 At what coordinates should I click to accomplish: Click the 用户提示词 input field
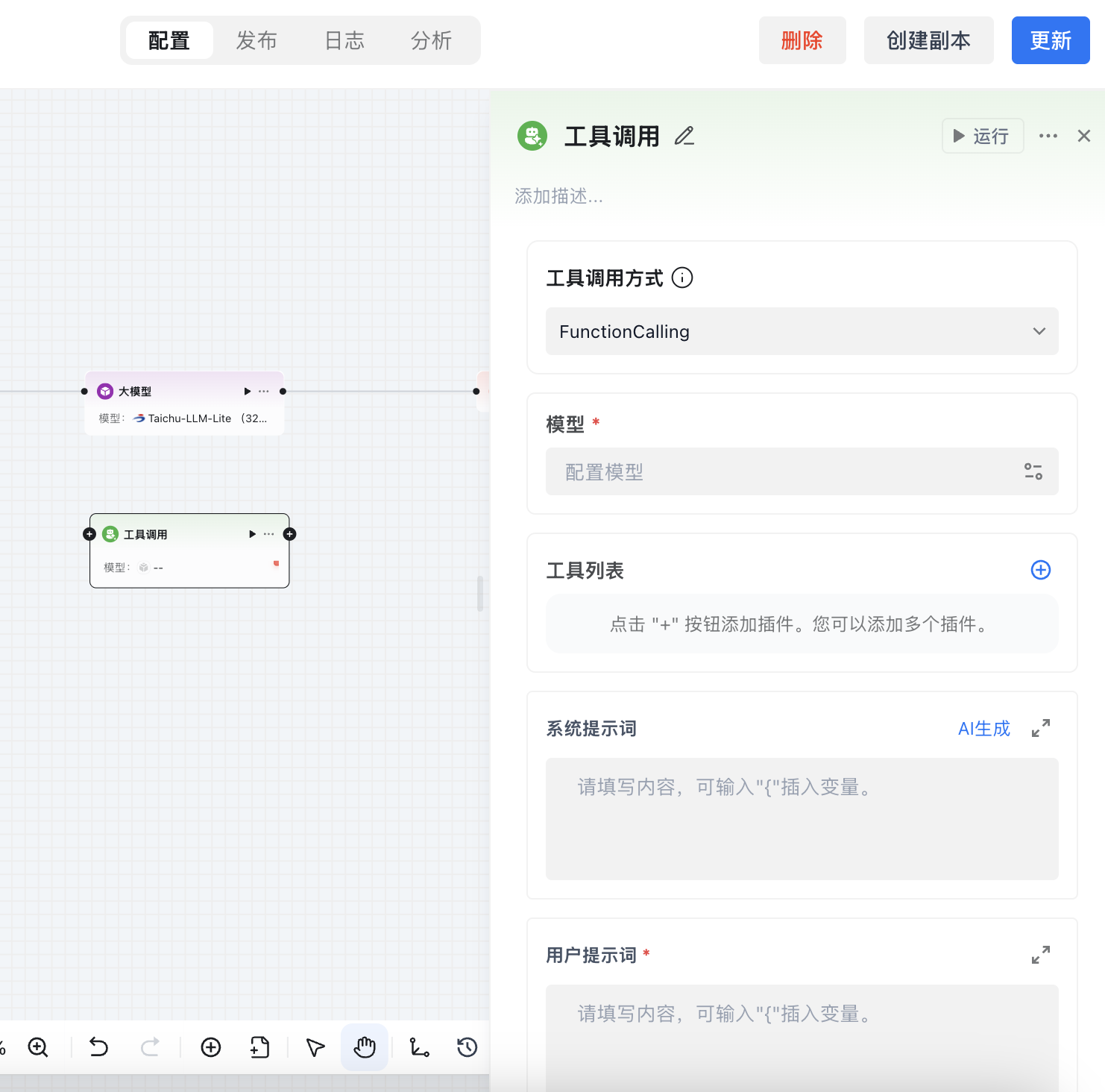(x=802, y=1037)
